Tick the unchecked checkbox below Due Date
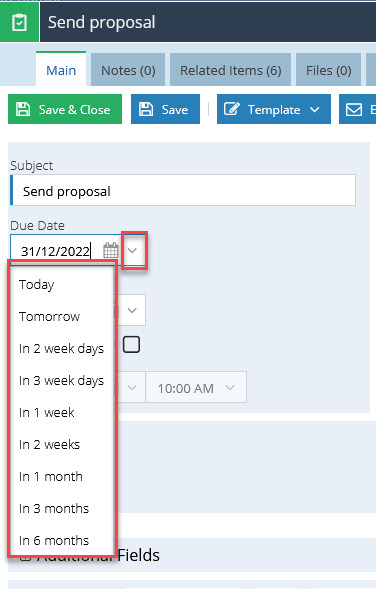The height and width of the screenshot is (589, 376). 131,344
